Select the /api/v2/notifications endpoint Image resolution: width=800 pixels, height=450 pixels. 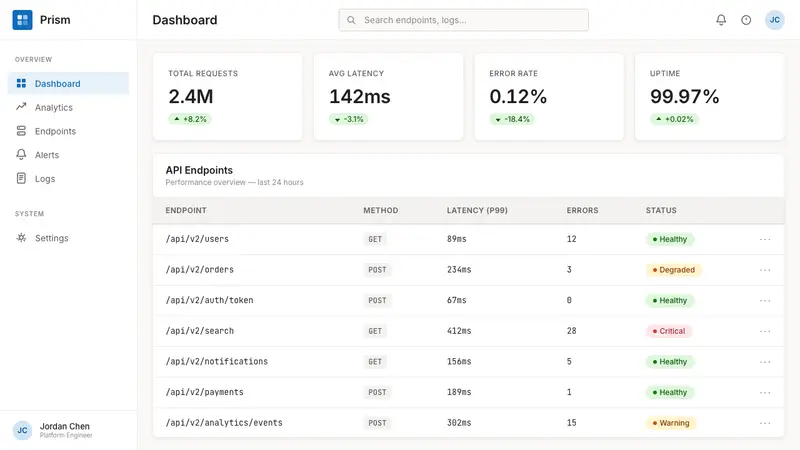click(x=216, y=361)
